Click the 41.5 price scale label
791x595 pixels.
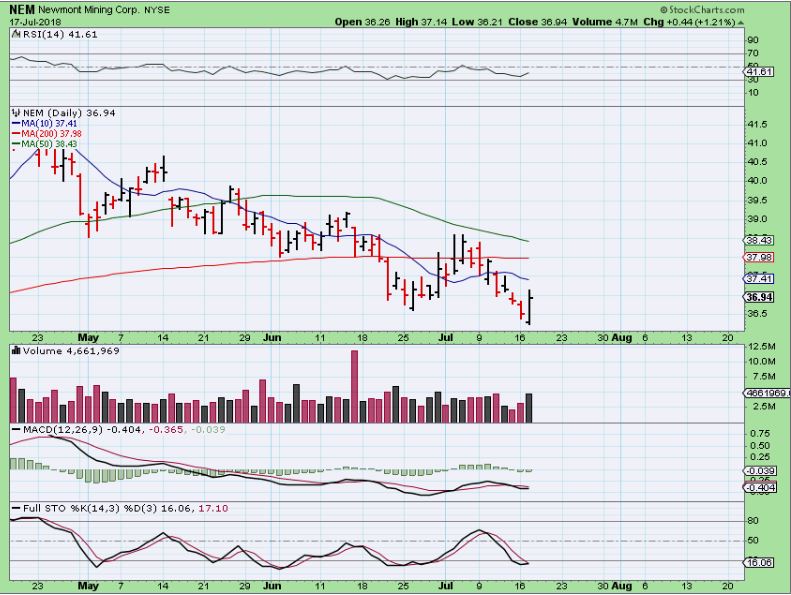click(757, 124)
